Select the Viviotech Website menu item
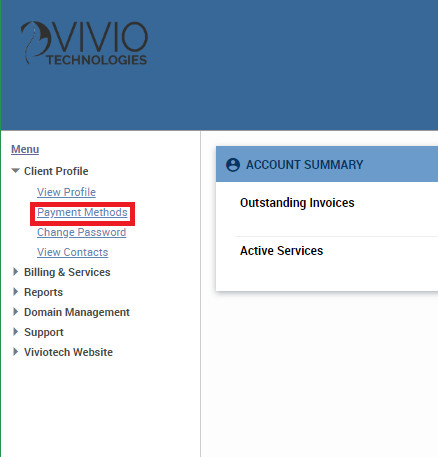Viewport: 438px width, 457px height. pos(68,352)
